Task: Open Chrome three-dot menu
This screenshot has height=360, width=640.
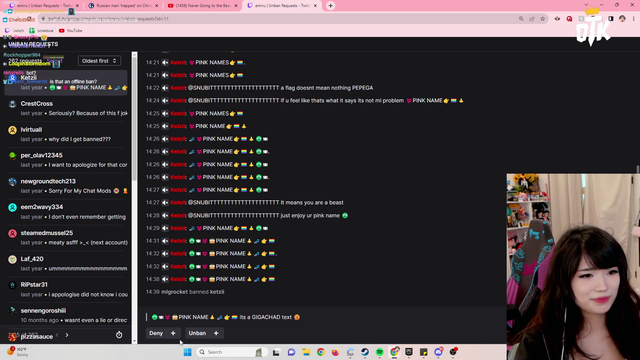Action: pos(633,19)
